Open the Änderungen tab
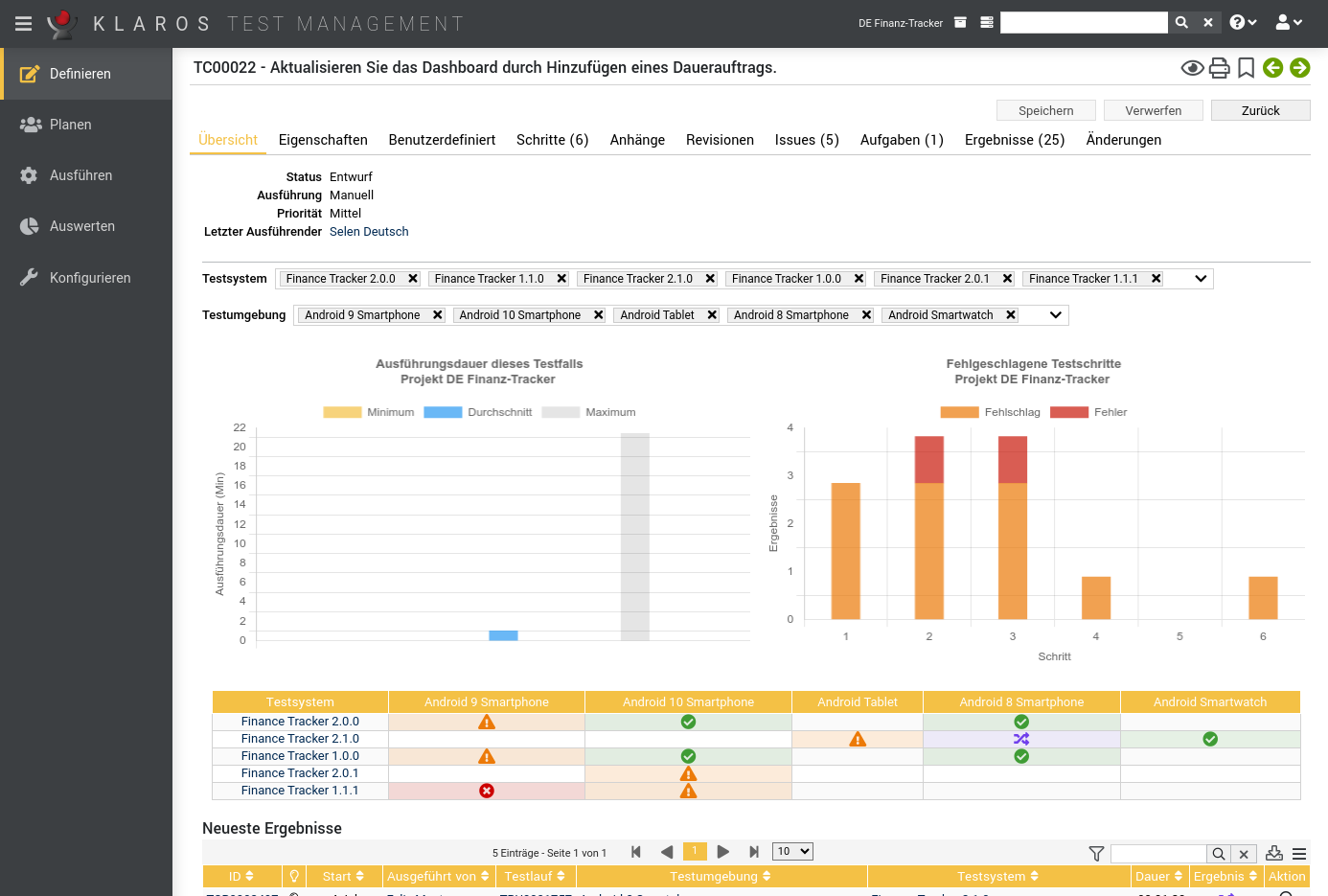1328x896 pixels. coord(1124,140)
